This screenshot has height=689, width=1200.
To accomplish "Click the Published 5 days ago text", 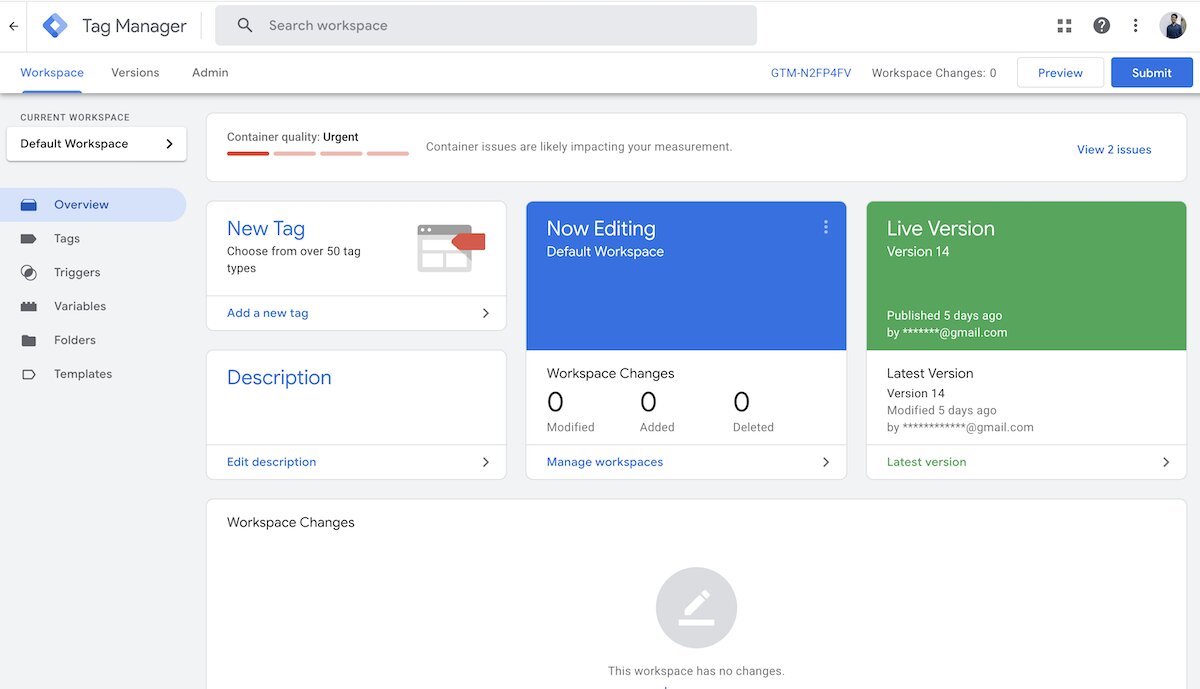I will pos(945,316).
